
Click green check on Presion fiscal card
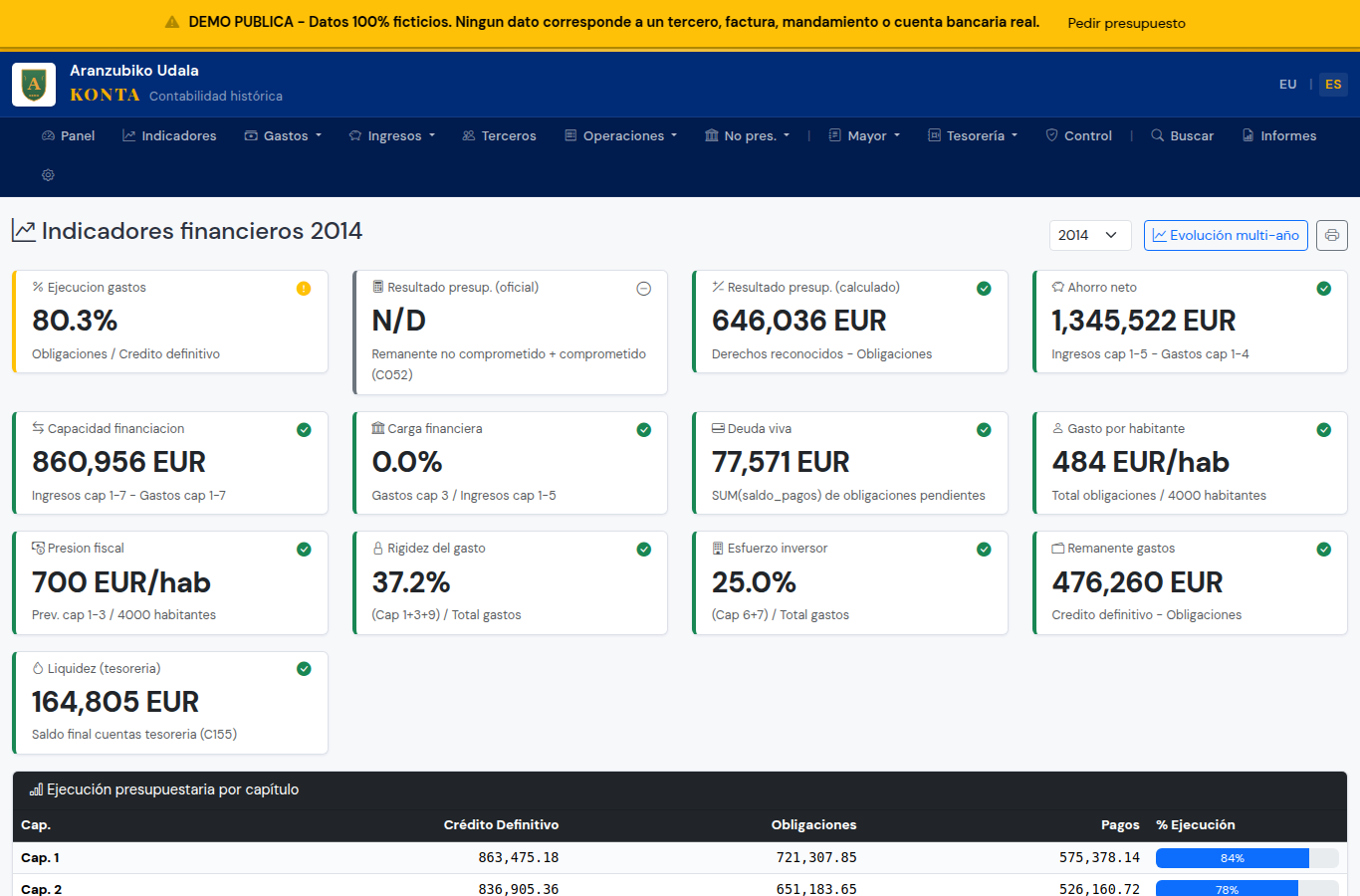point(304,550)
